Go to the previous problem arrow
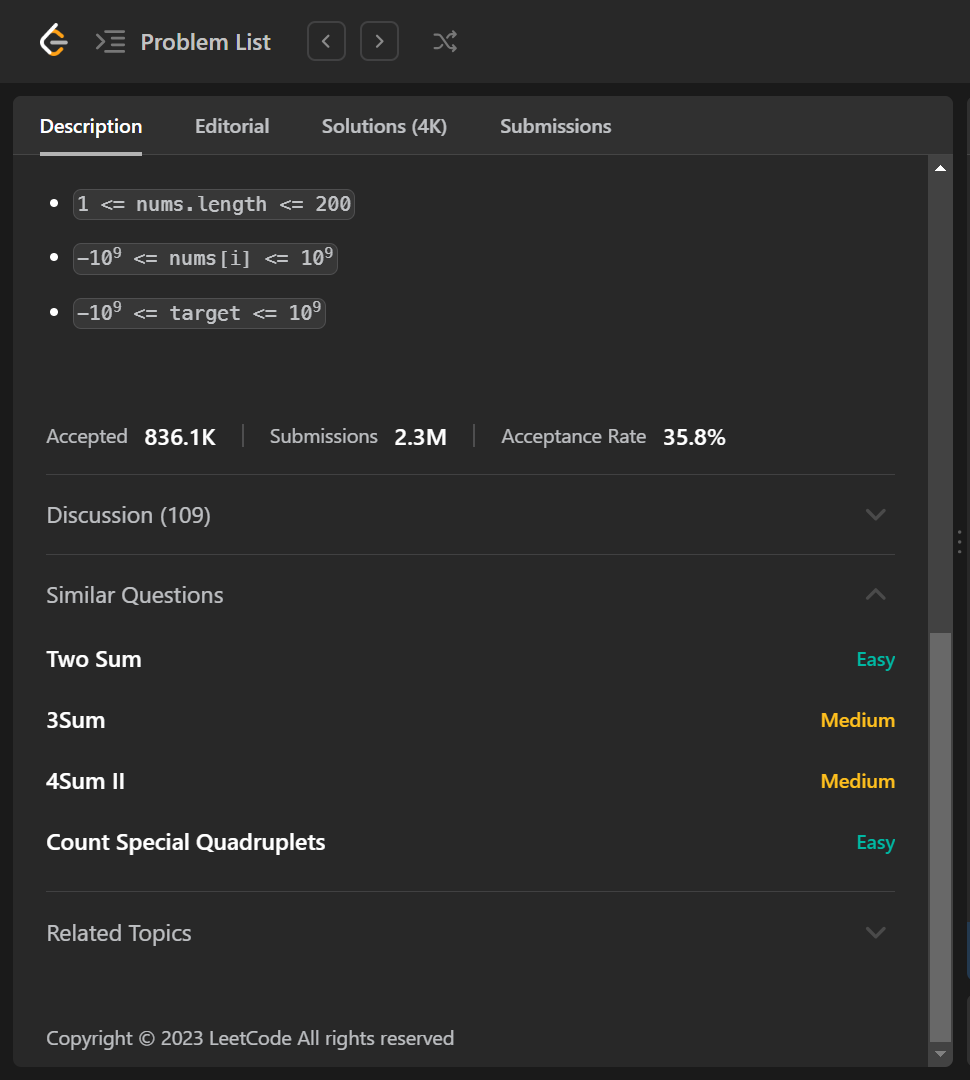The width and height of the screenshot is (970, 1080). 326,42
